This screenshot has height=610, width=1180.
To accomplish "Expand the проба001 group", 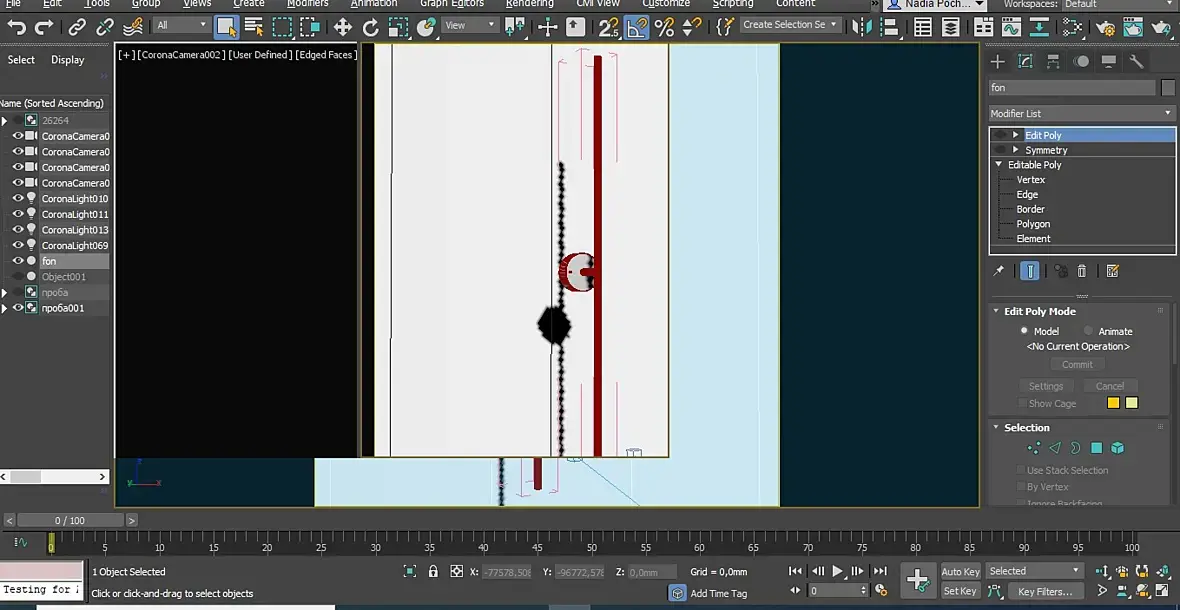I will 5,308.
